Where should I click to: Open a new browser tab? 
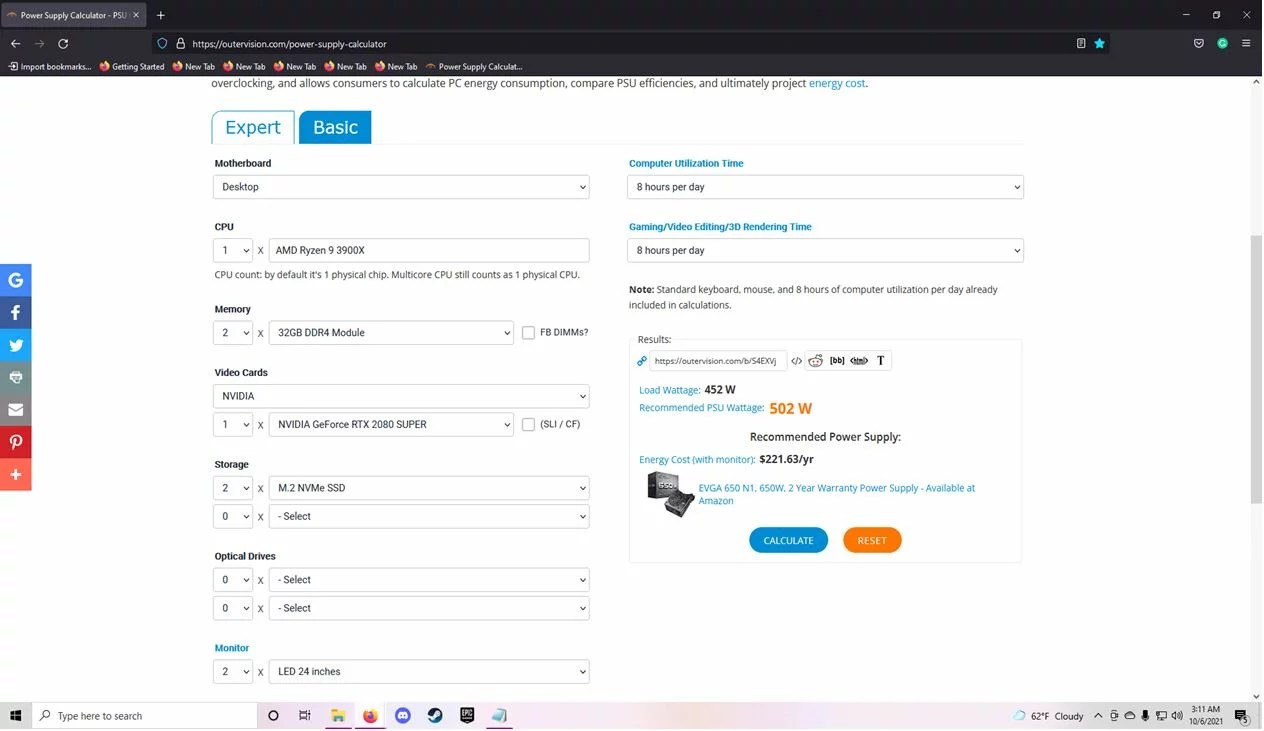(x=160, y=15)
